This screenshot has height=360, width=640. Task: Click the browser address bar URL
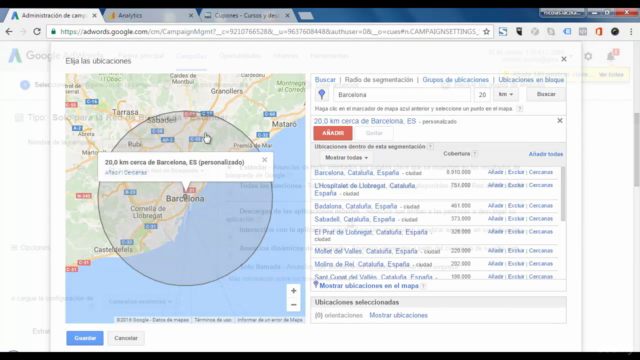tap(269, 31)
